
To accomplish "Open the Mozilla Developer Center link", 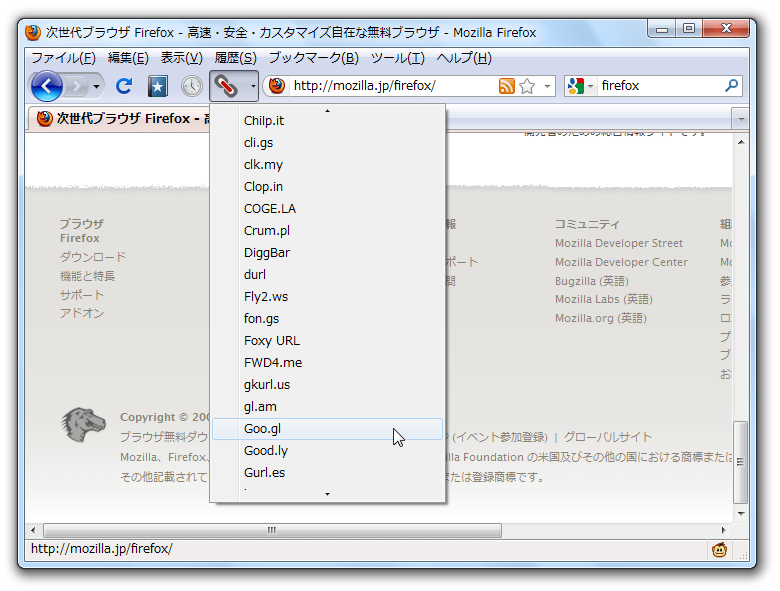I will point(621,262).
